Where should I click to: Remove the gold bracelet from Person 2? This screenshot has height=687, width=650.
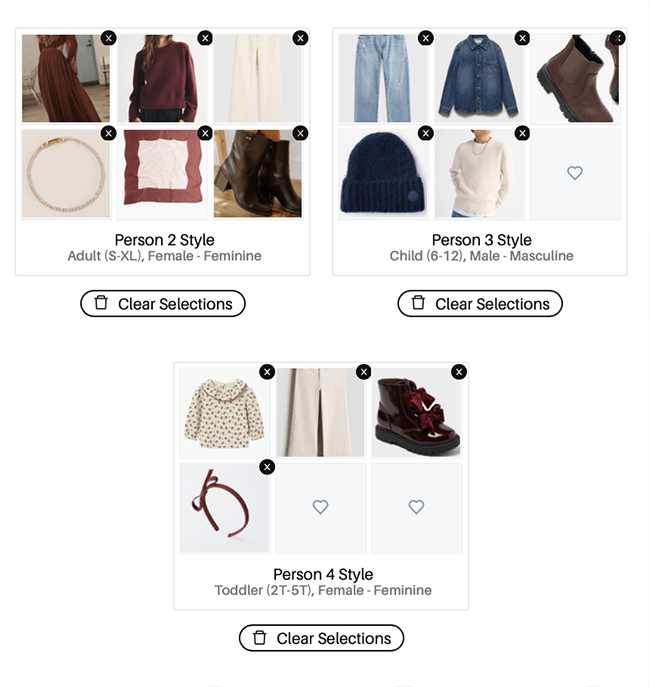(109, 133)
